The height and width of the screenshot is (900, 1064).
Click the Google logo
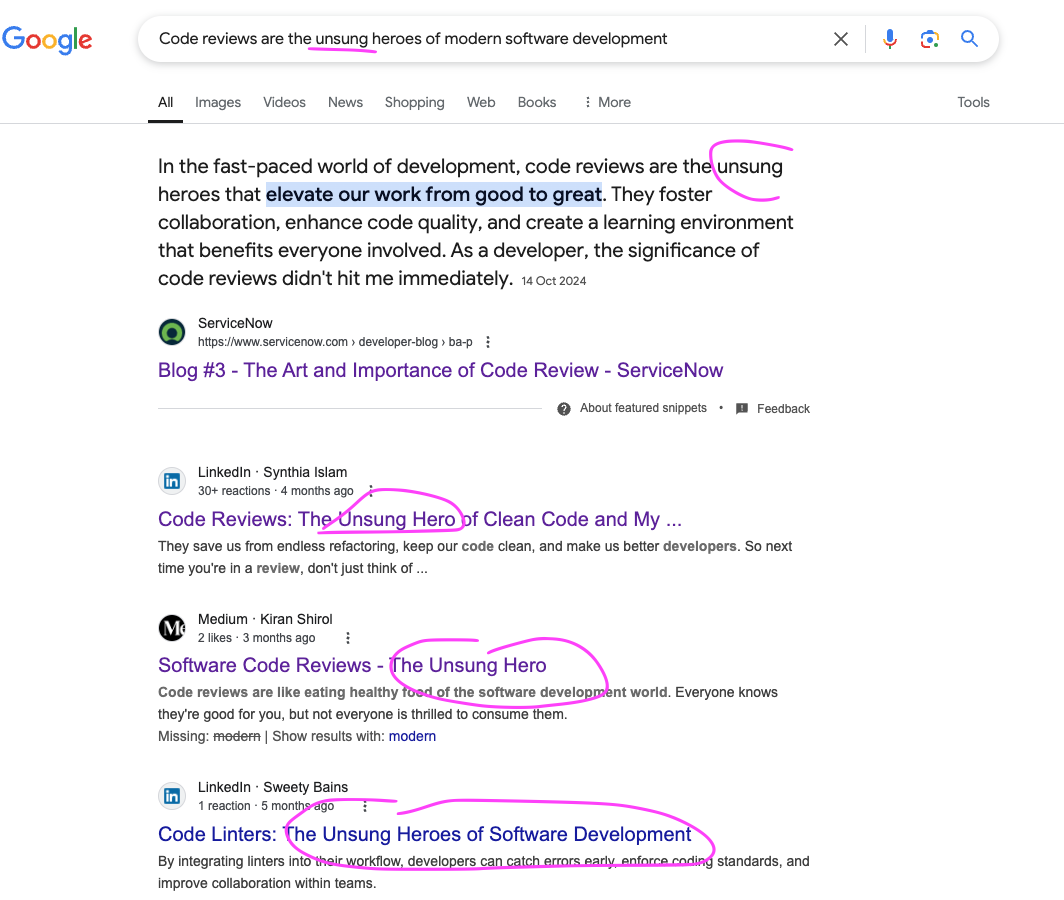tap(47, 39)
